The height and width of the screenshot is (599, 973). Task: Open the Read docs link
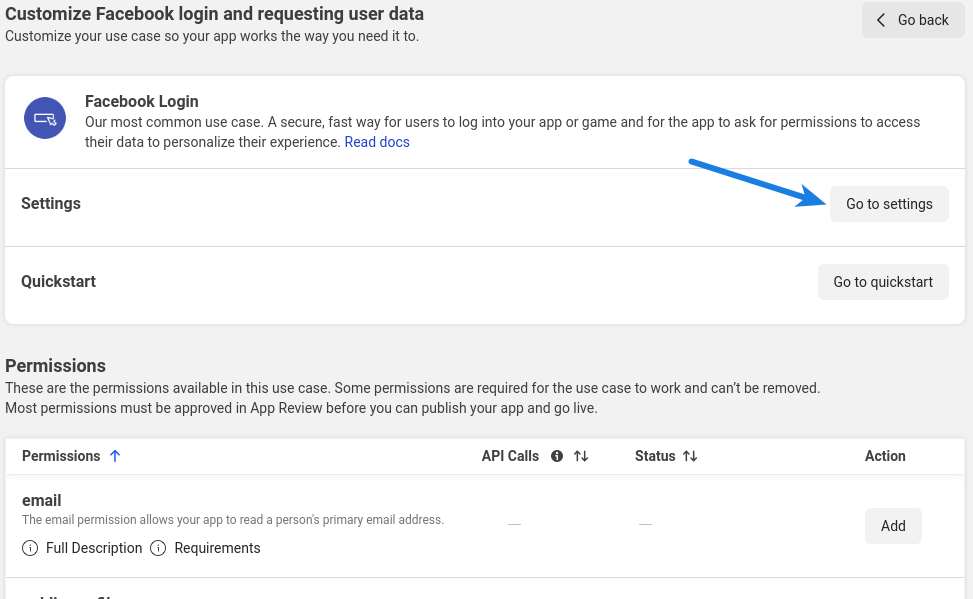377,142
